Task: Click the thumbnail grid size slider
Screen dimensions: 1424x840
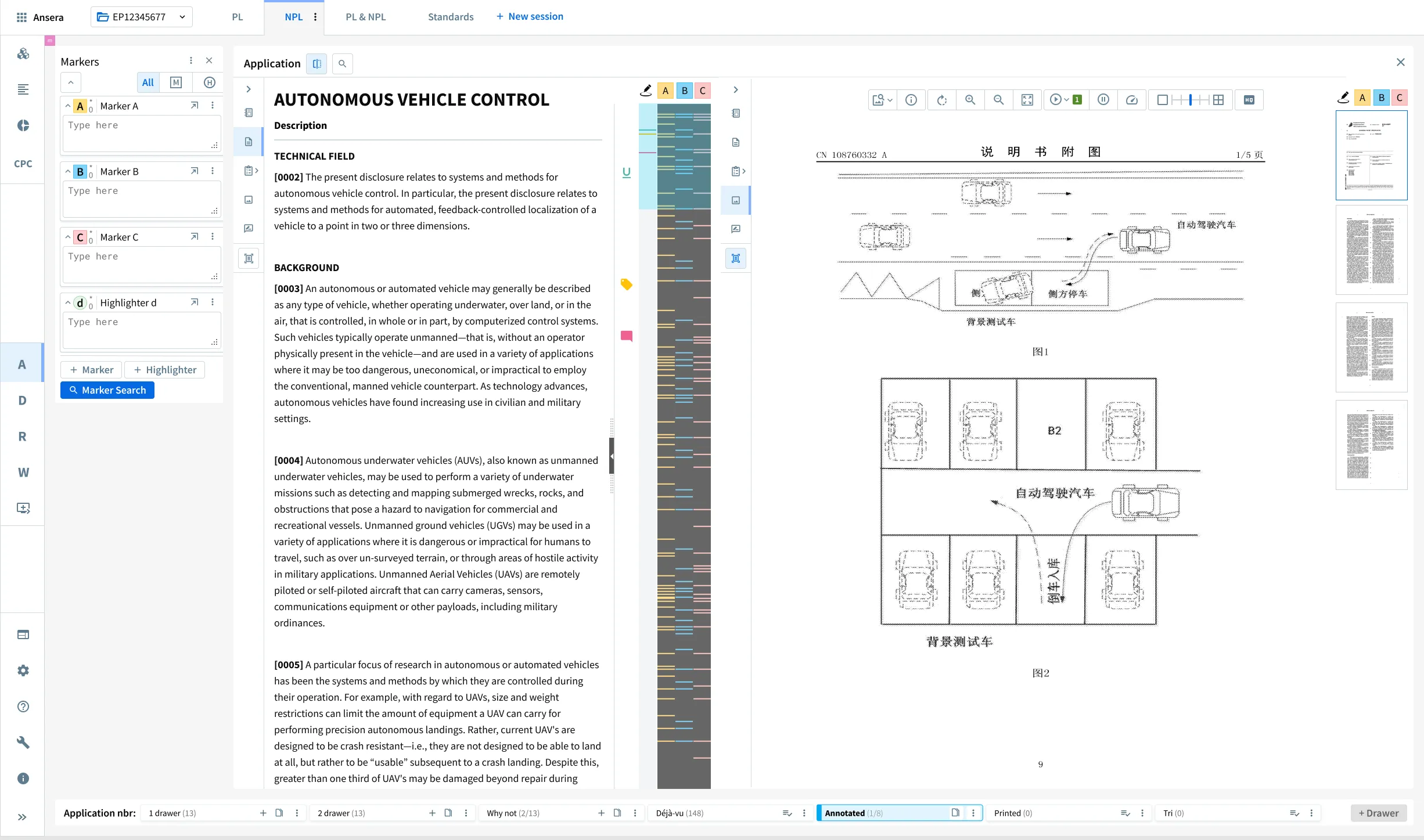Action: pyautogui.click(x=1191, y=100)
